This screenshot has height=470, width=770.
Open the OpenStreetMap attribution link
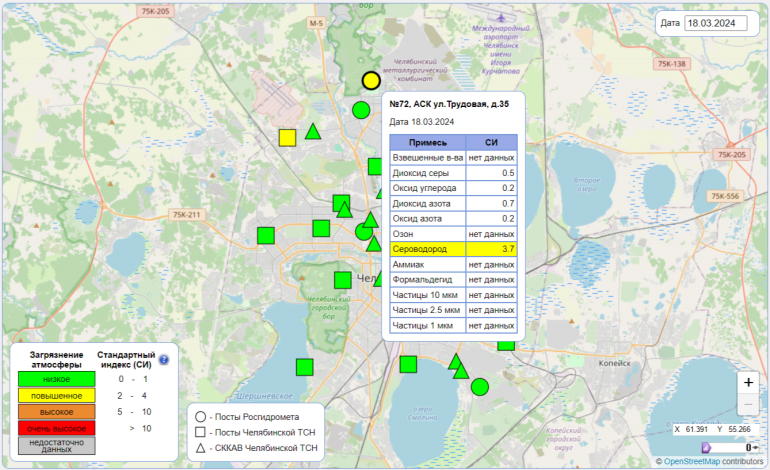(690, 461)
